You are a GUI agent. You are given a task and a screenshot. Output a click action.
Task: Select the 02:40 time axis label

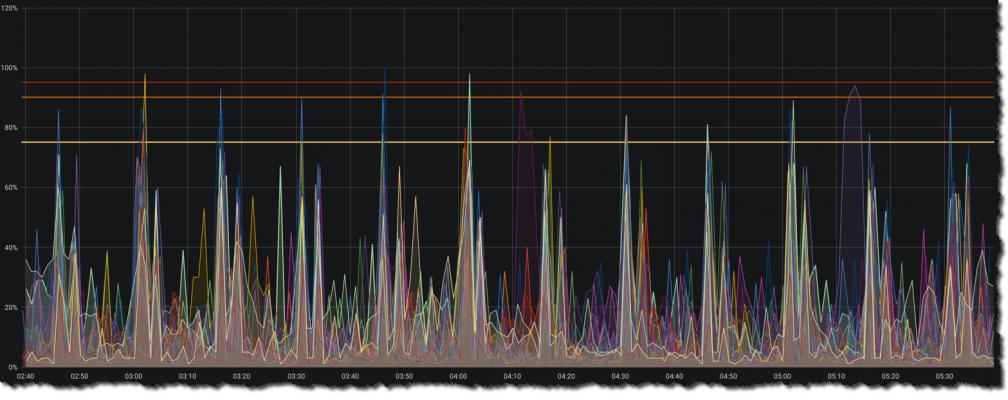(26, 375)
